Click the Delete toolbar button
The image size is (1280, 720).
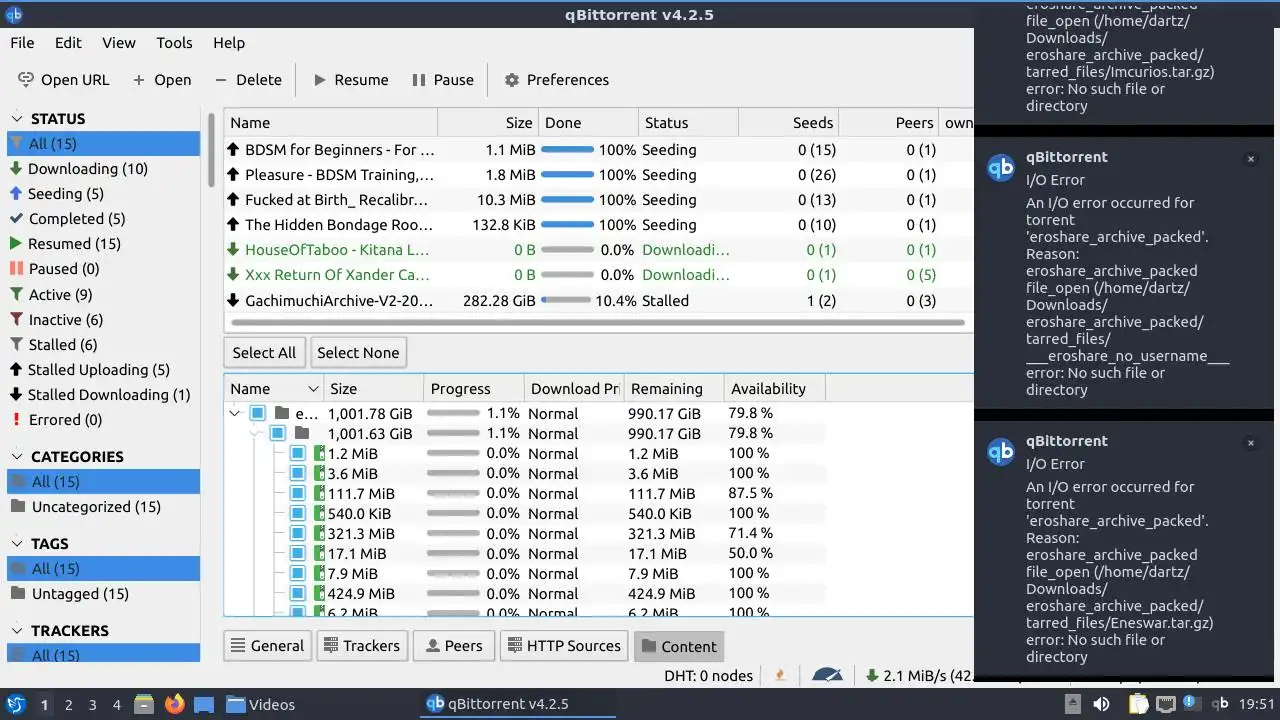pos(248,80)
